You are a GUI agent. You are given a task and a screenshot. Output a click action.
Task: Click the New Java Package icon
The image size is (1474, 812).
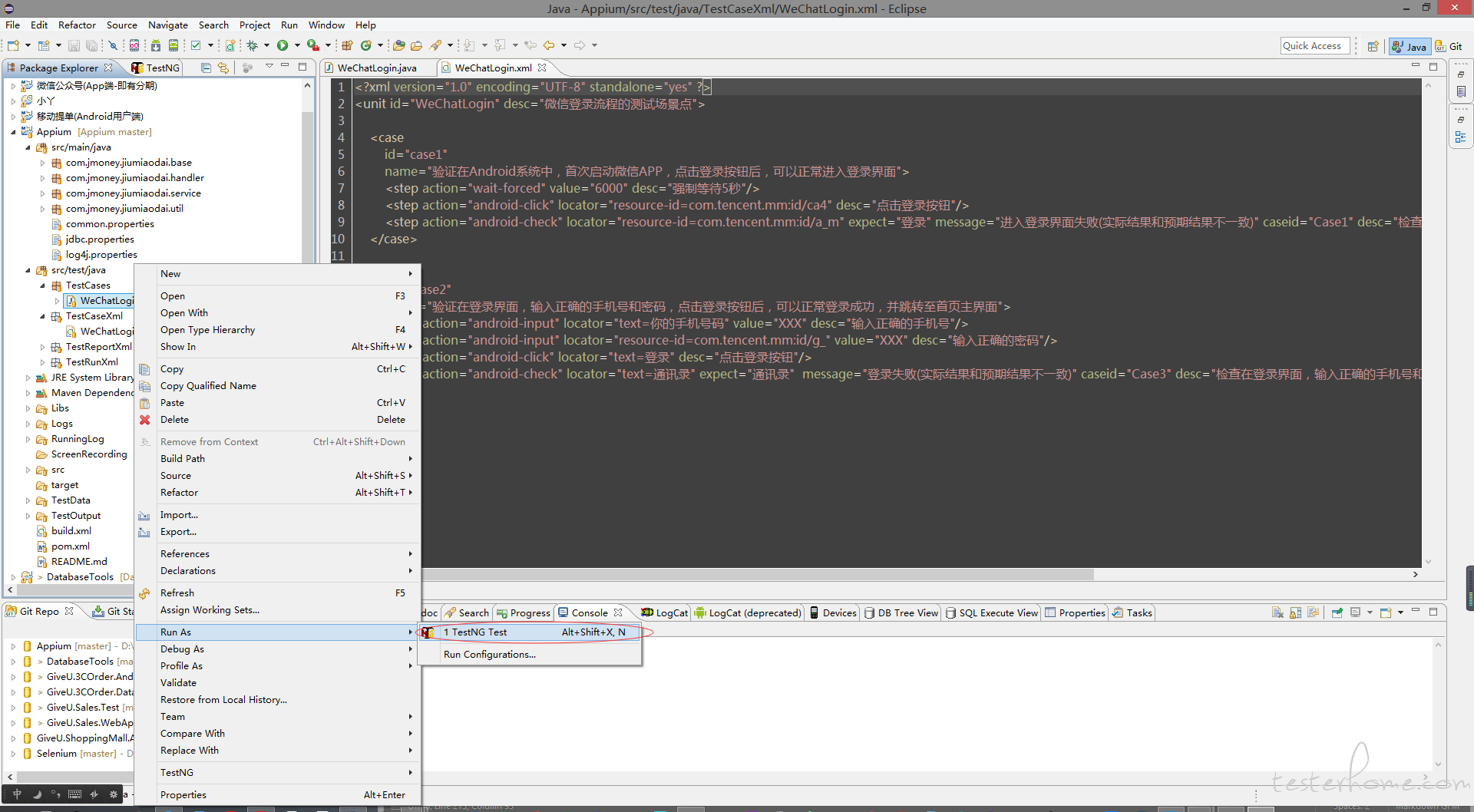click(347, 45)
